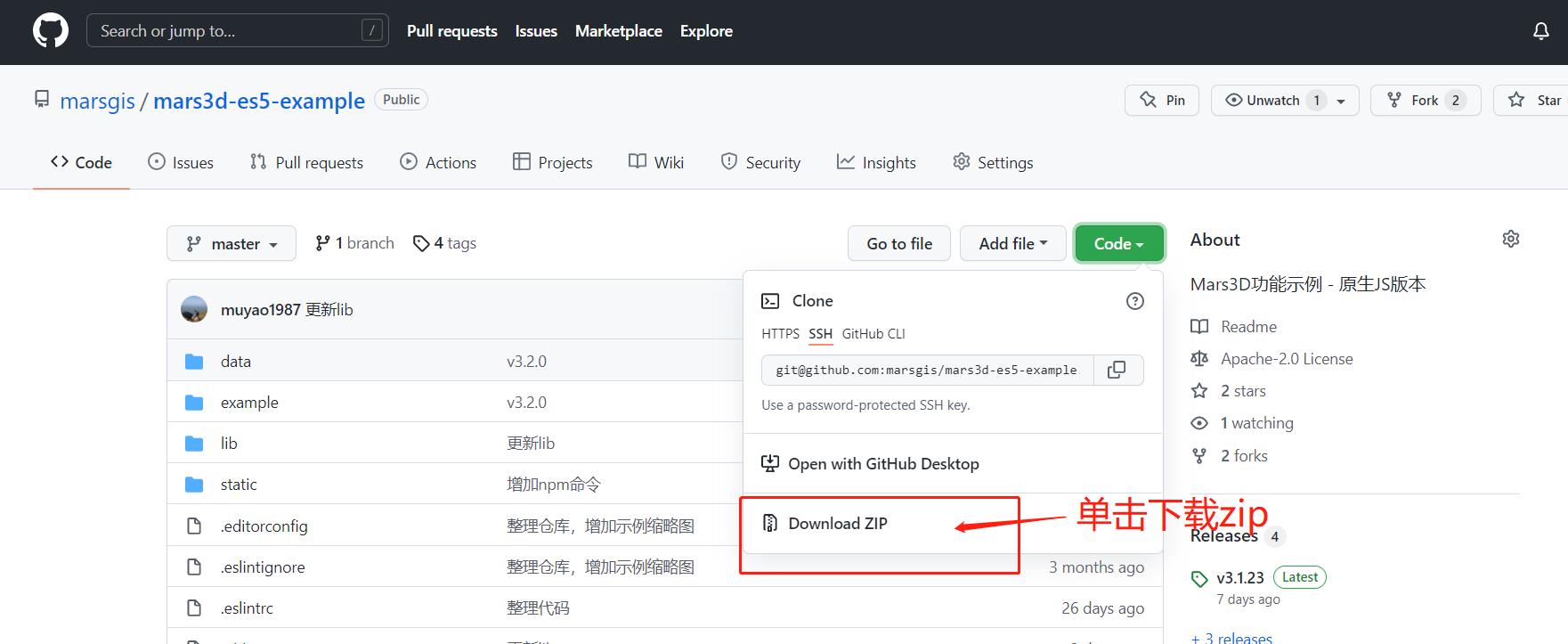The height and width of the screenshot is (644, 1568).
Task: Open the master branch selector
Action: (232, 243)
